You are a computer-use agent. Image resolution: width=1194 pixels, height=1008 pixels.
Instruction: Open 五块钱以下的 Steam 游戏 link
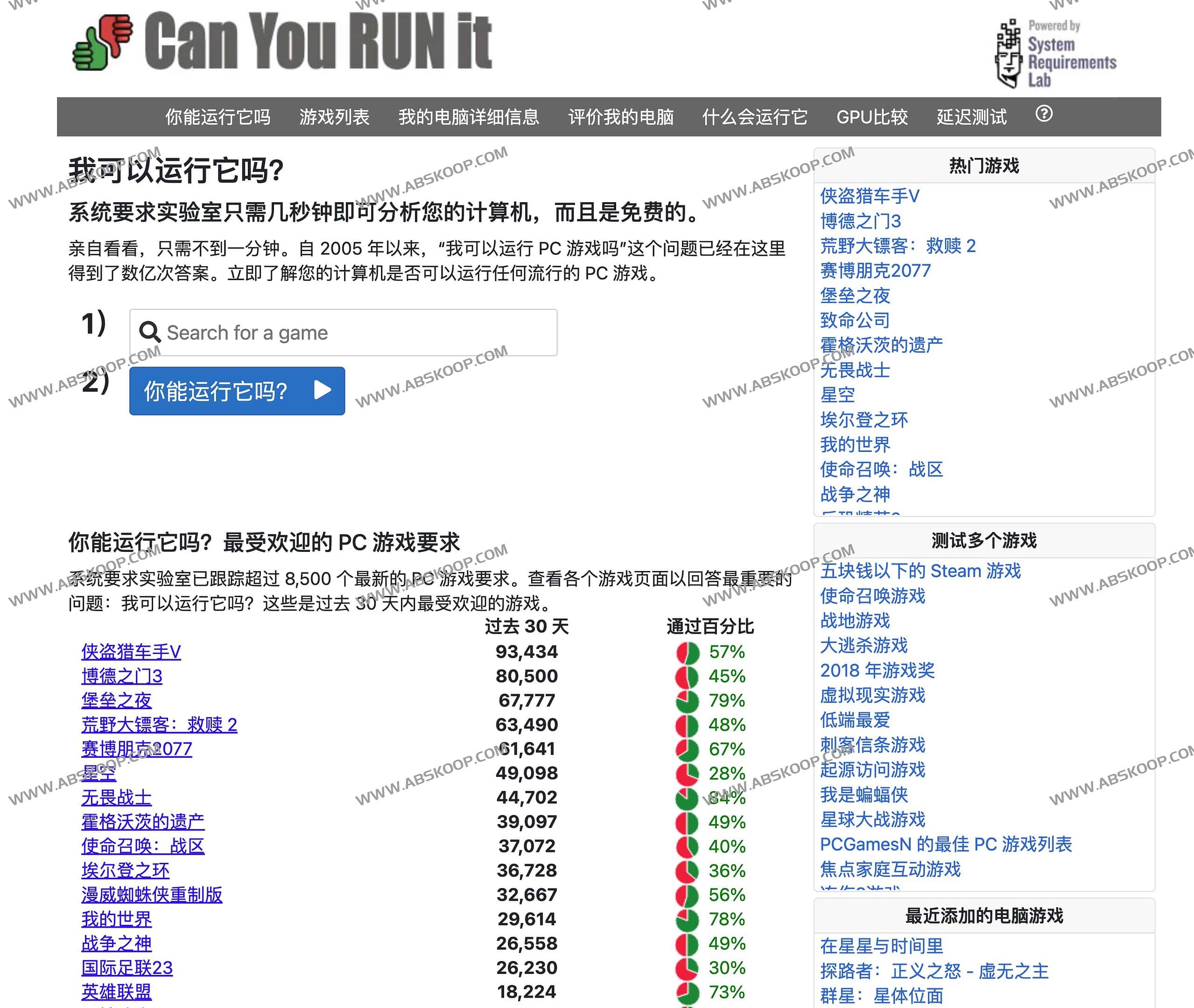(x=920, y=570)
